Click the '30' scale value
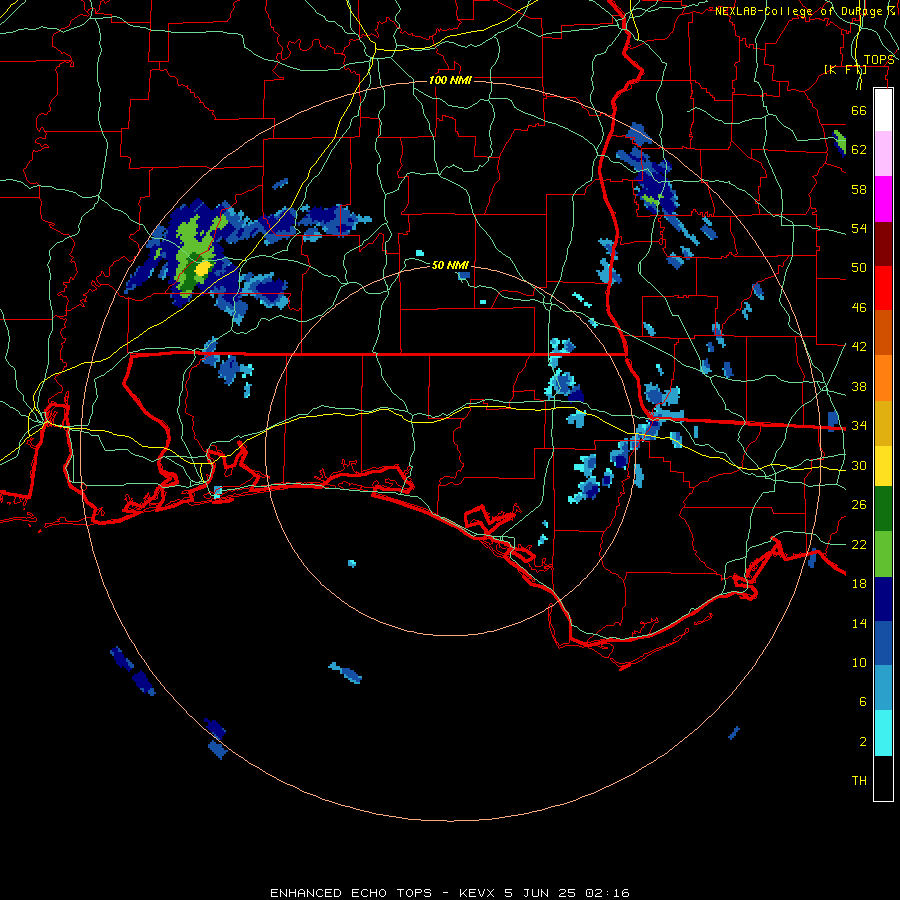Viewport: 900px width, 900px height. [x=859, y=465]
